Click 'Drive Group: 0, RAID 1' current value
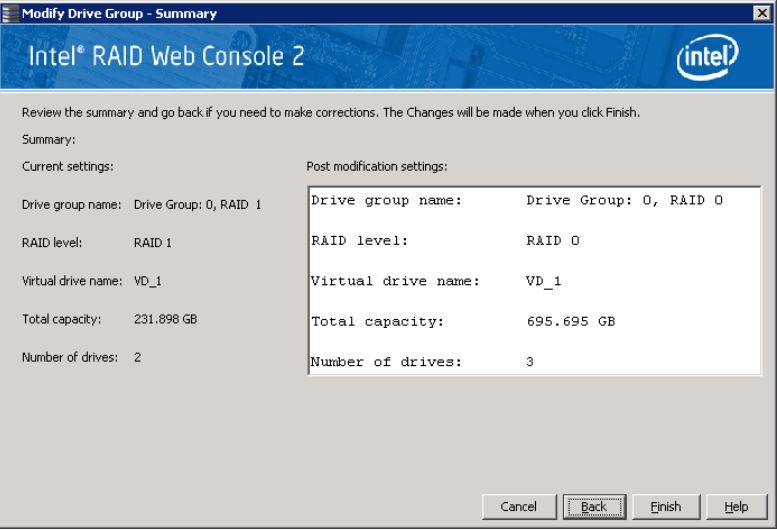This screenshot has width=777, height=530. [197, 205]
